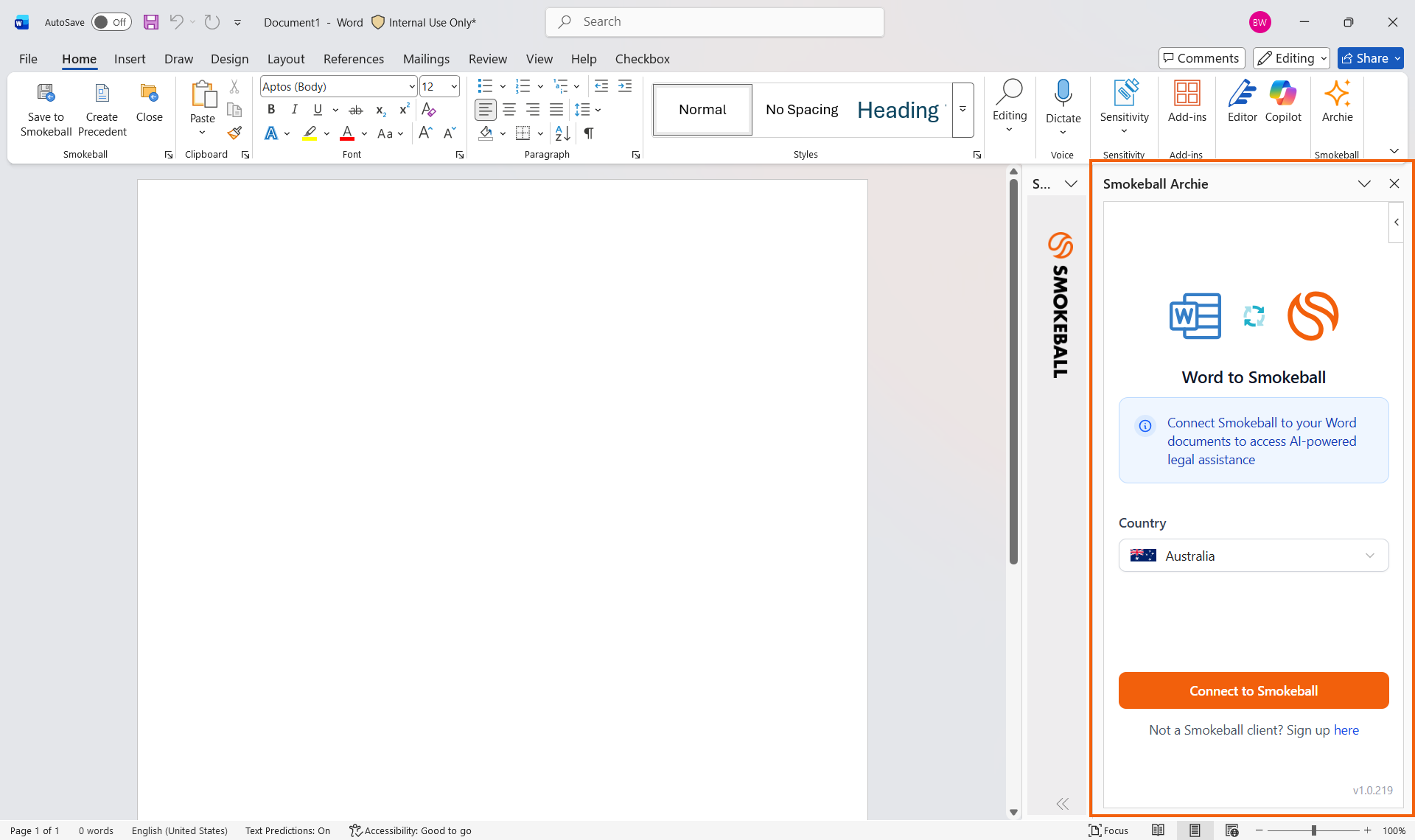Image resolution: width=1415 pixels, height=840 pixels.
Task: Switch to the Mailings tab
Action: (426, 59)
